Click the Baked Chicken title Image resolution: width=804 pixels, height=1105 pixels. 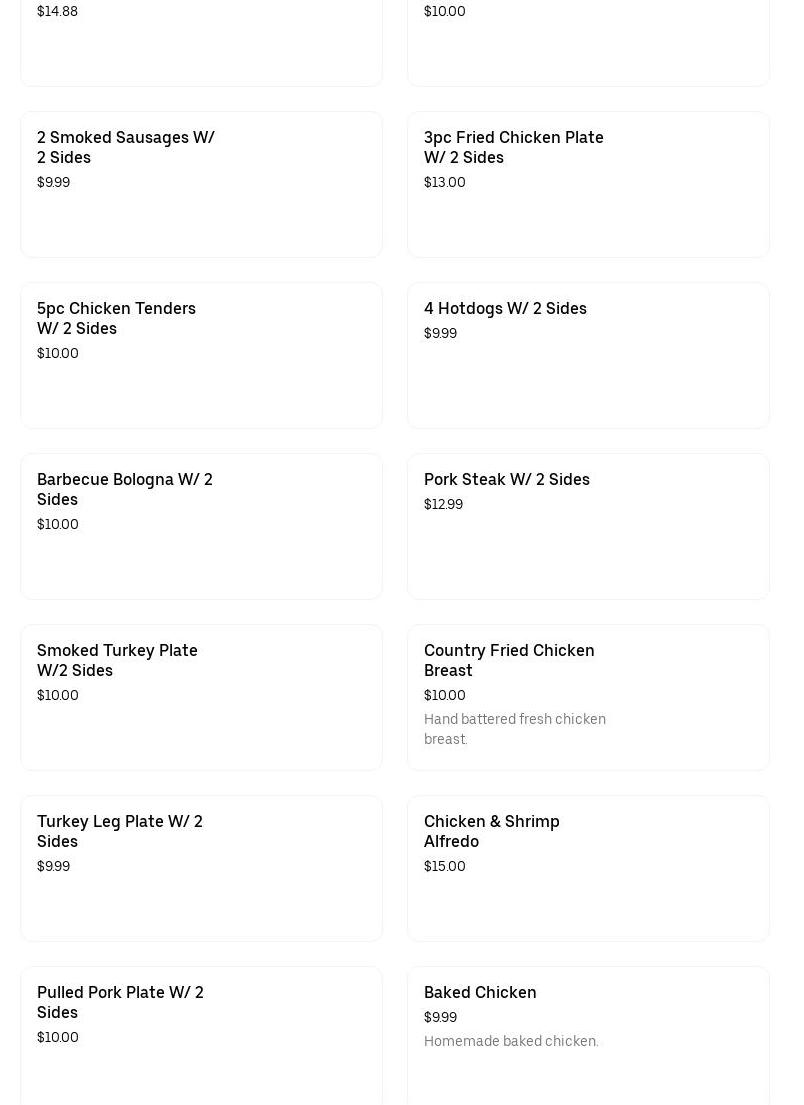tap(480, 992)
